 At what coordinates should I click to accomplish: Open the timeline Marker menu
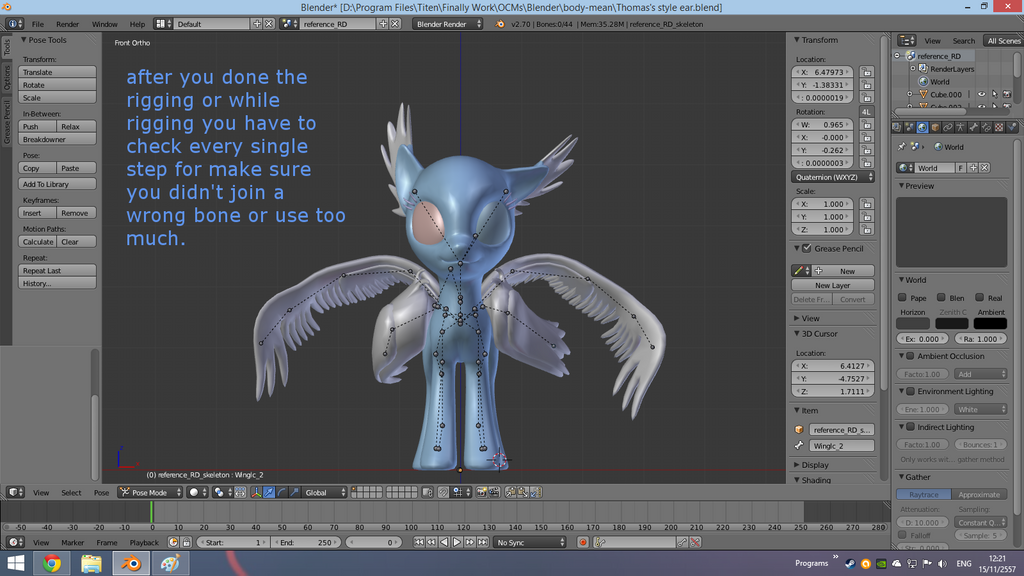click(72, 542)
